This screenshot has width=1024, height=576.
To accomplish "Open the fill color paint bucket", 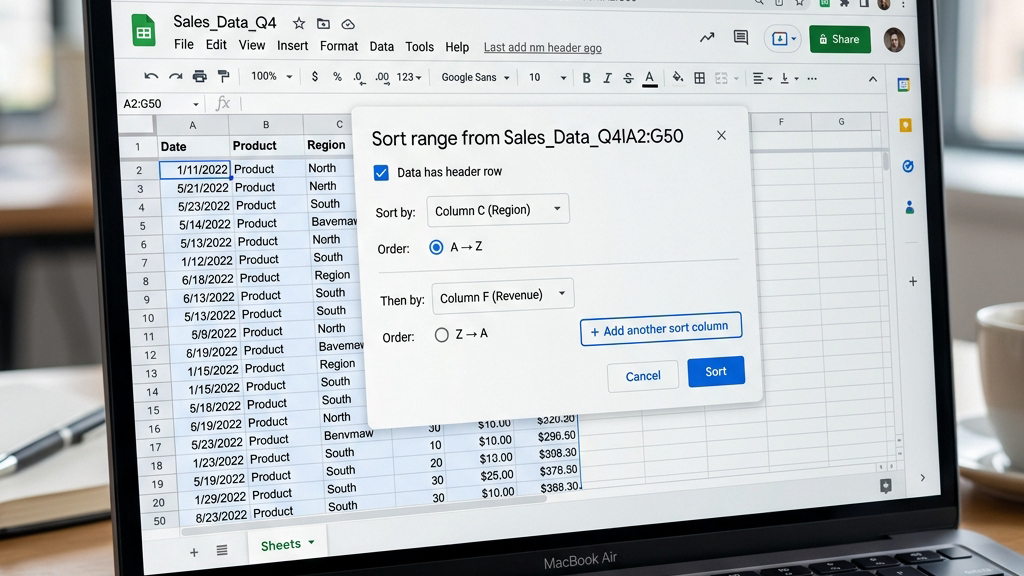I will click(678, 78).
